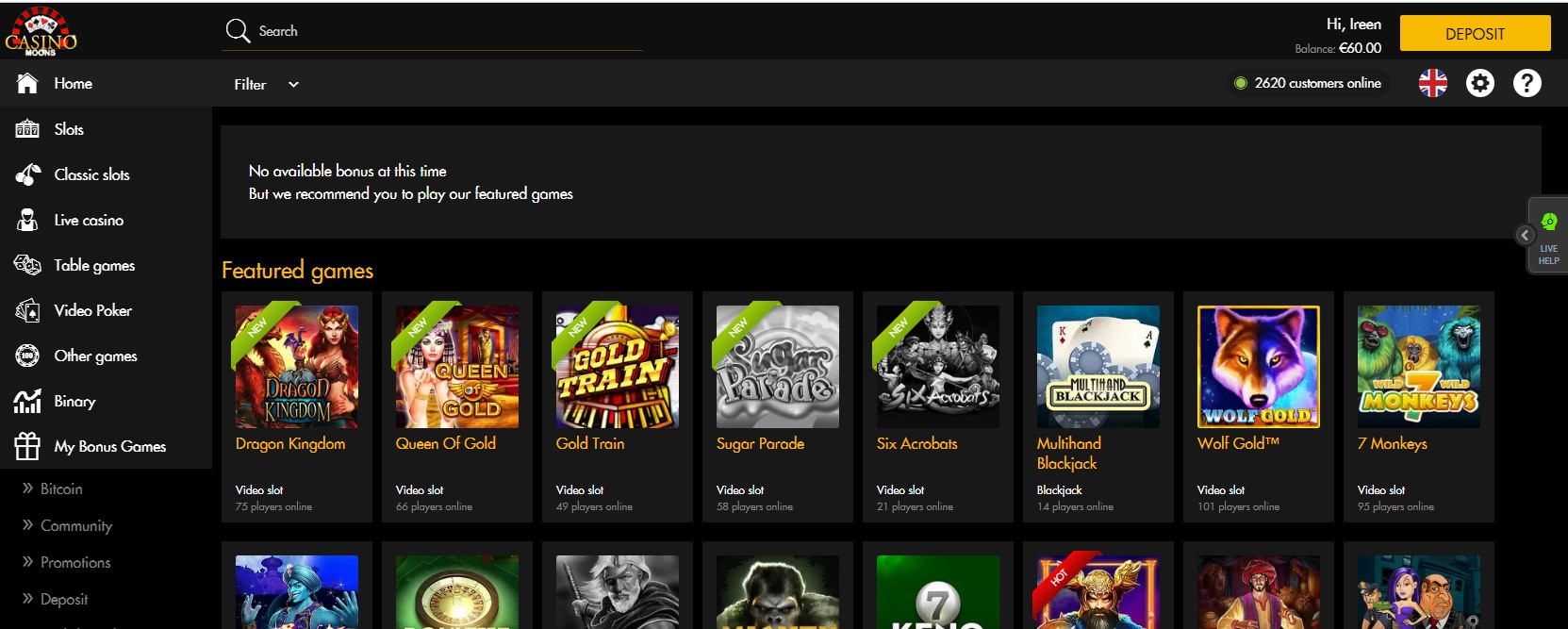Screen dimensions: 1568x629
Task: Open the roulette wheel game thumbnail
Action: tap(457, 592)
